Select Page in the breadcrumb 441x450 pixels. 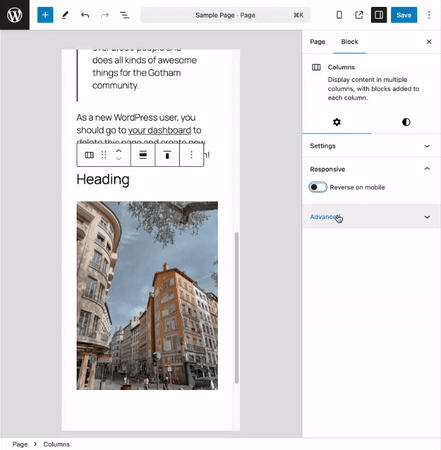[20, 444]
